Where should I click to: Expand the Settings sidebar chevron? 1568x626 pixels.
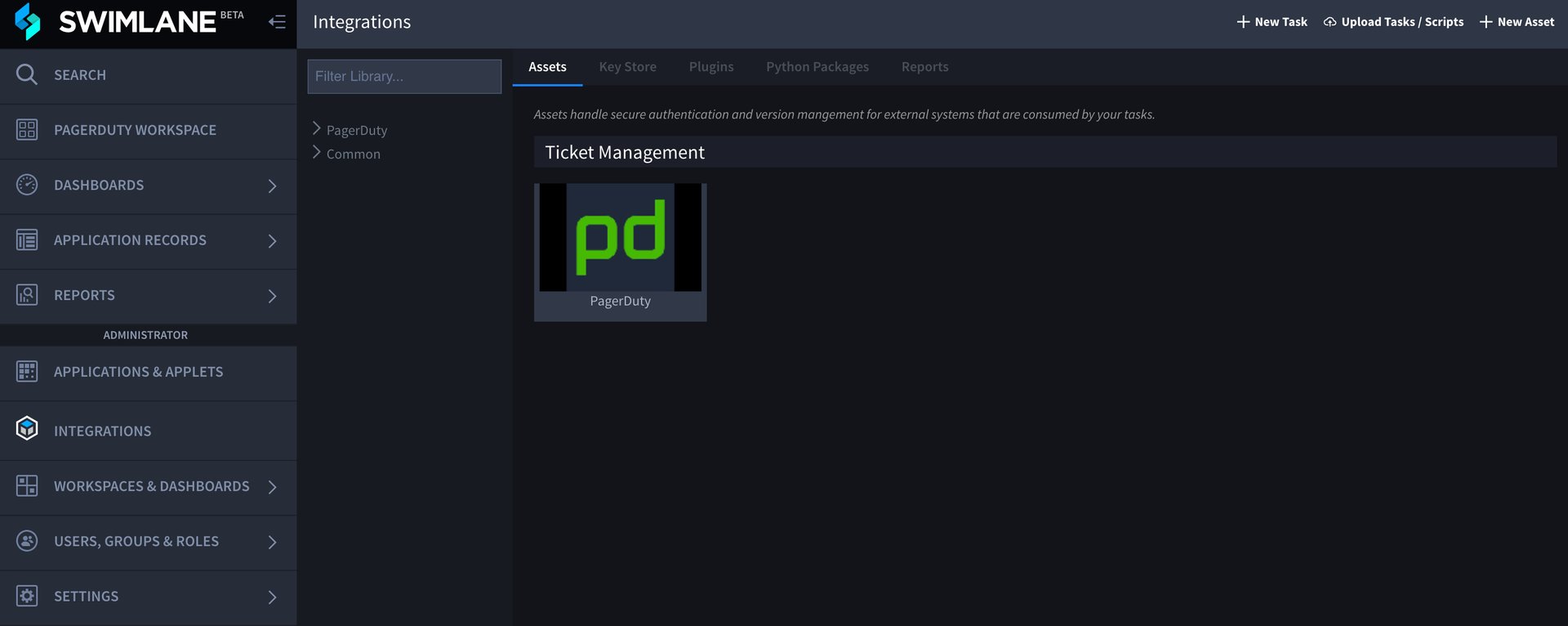pos(272,597)
